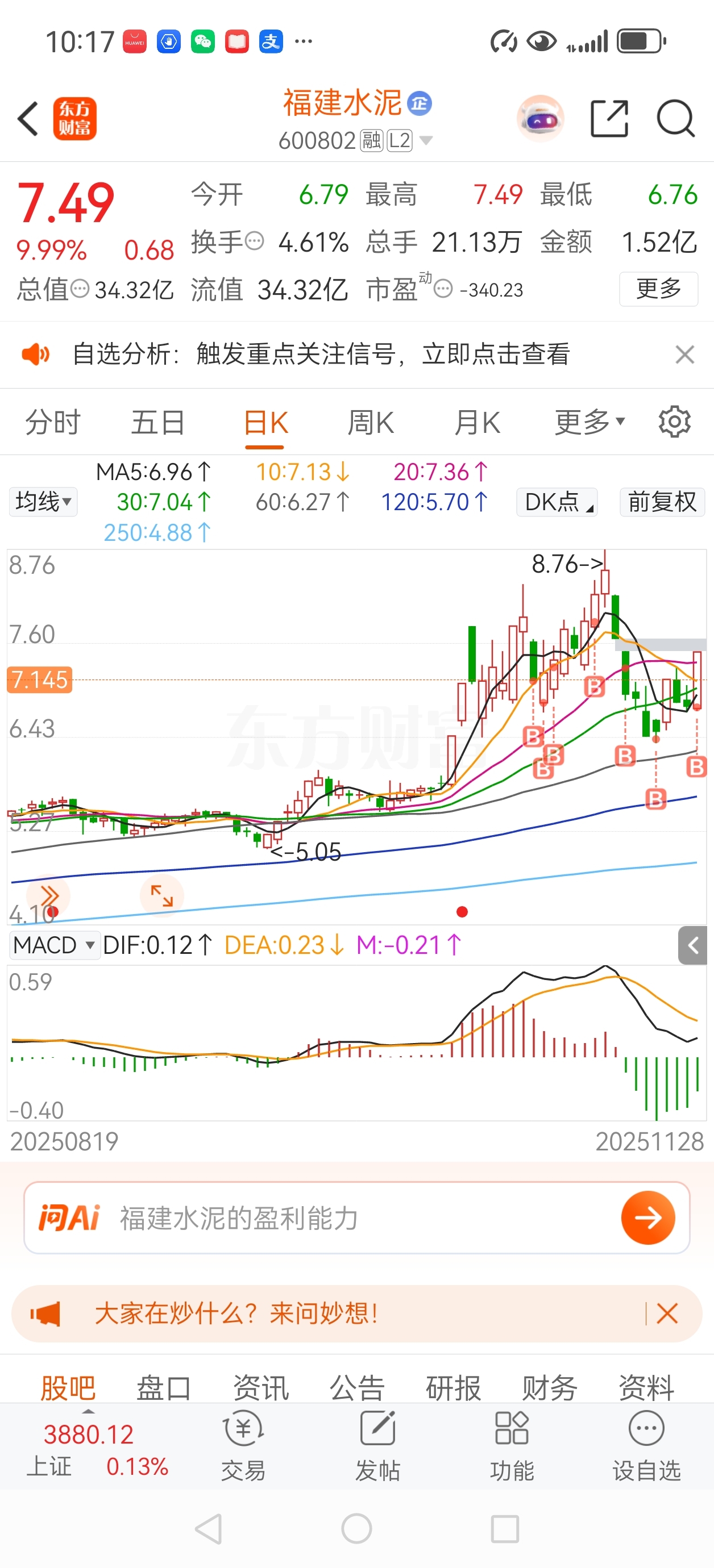Tap the red dot marker under chart

click(462, 911)
